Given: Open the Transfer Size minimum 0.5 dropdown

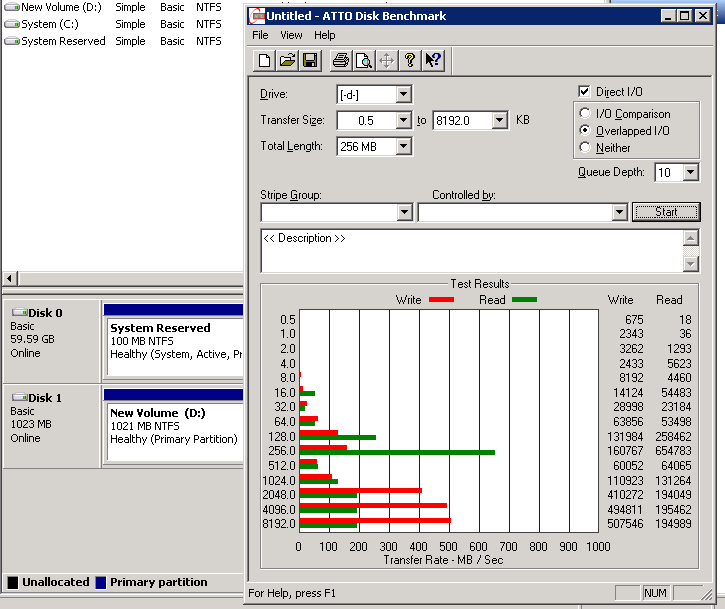Looking at the screenshot, I should click(x=403, y=120).
